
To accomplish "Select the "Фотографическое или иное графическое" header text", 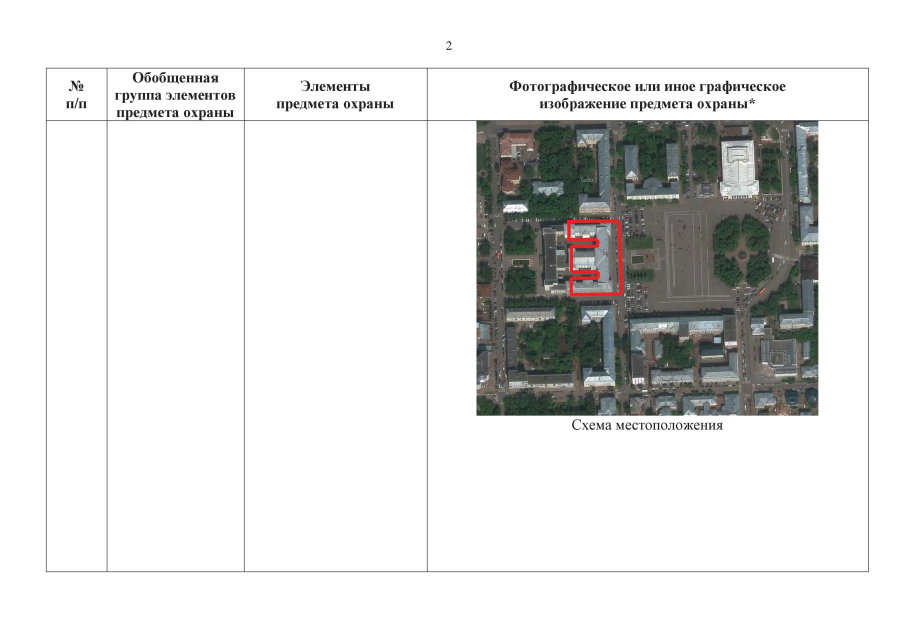I will tap(647, 87).
